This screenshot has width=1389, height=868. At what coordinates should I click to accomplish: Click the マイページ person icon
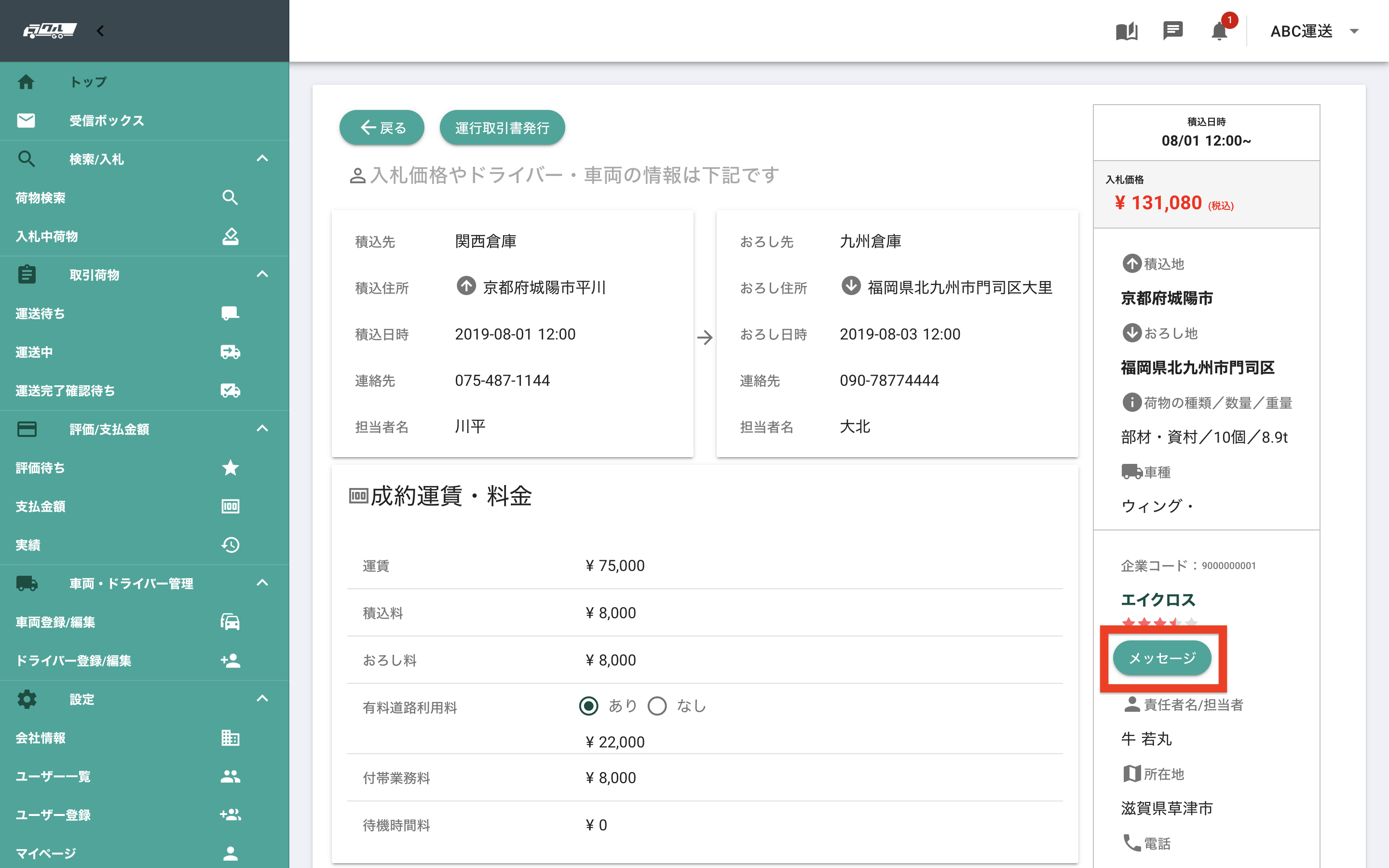(230, 853)
